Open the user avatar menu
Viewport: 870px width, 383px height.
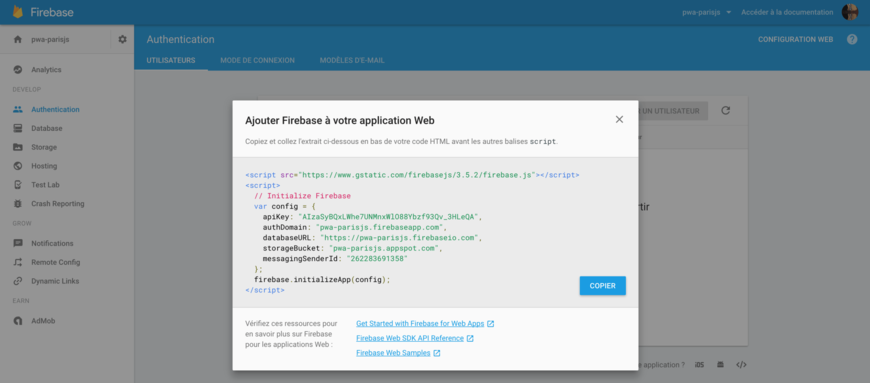(x=850, y=12)
